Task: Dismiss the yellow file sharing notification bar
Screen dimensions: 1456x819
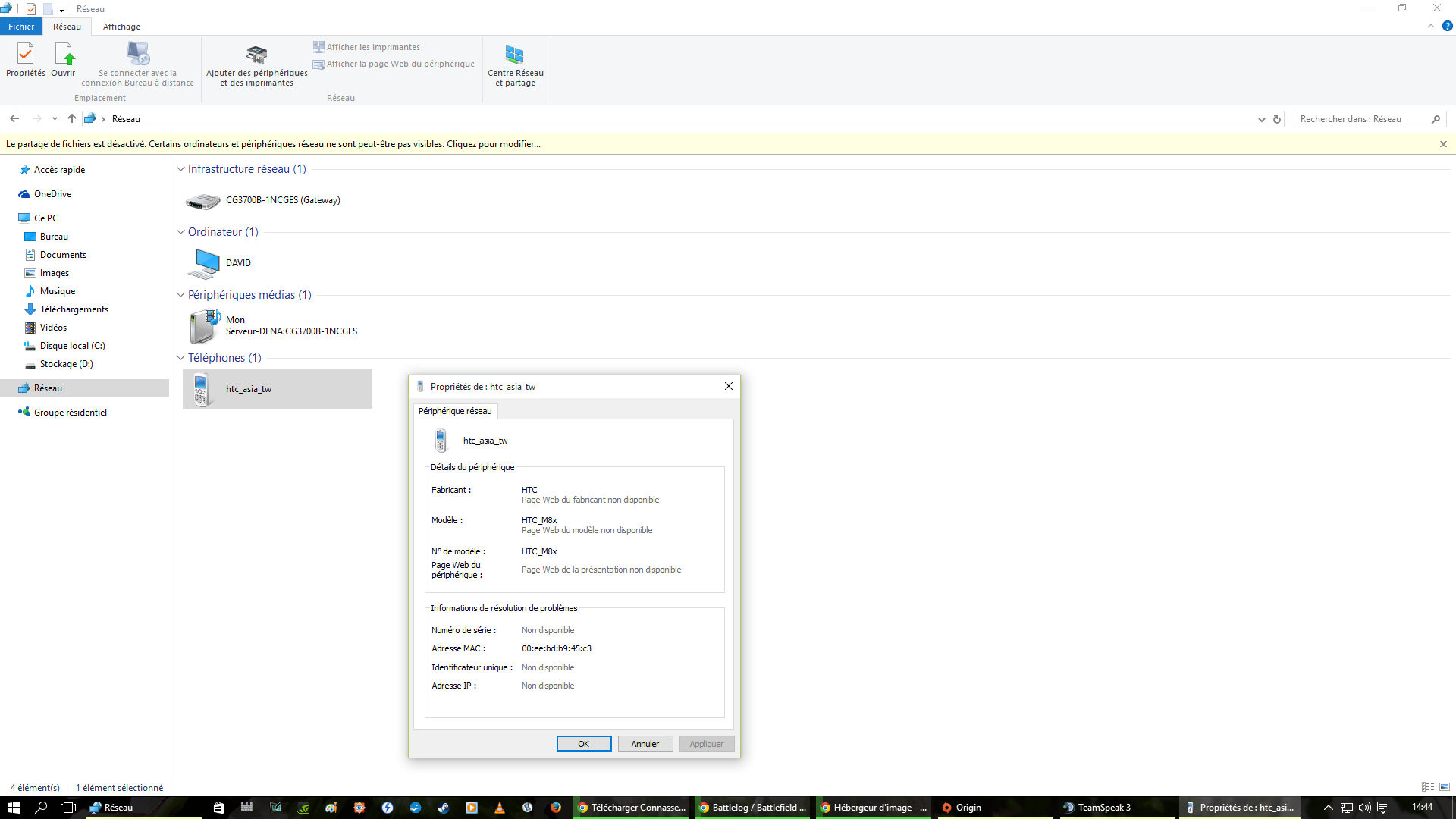Action: click(1443, 144)
